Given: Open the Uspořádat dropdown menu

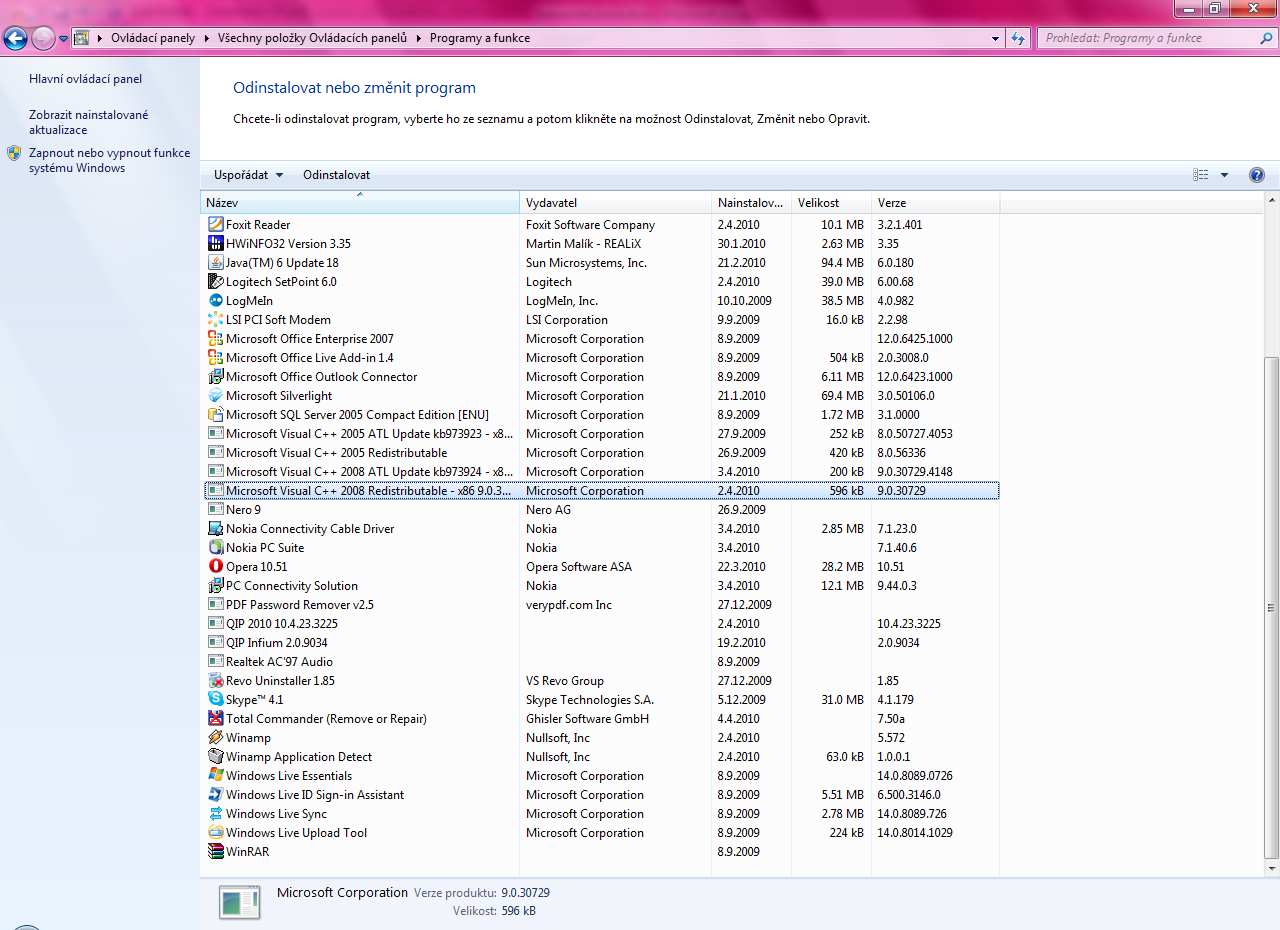Looking at the screenshot, I should click(248, 175).
